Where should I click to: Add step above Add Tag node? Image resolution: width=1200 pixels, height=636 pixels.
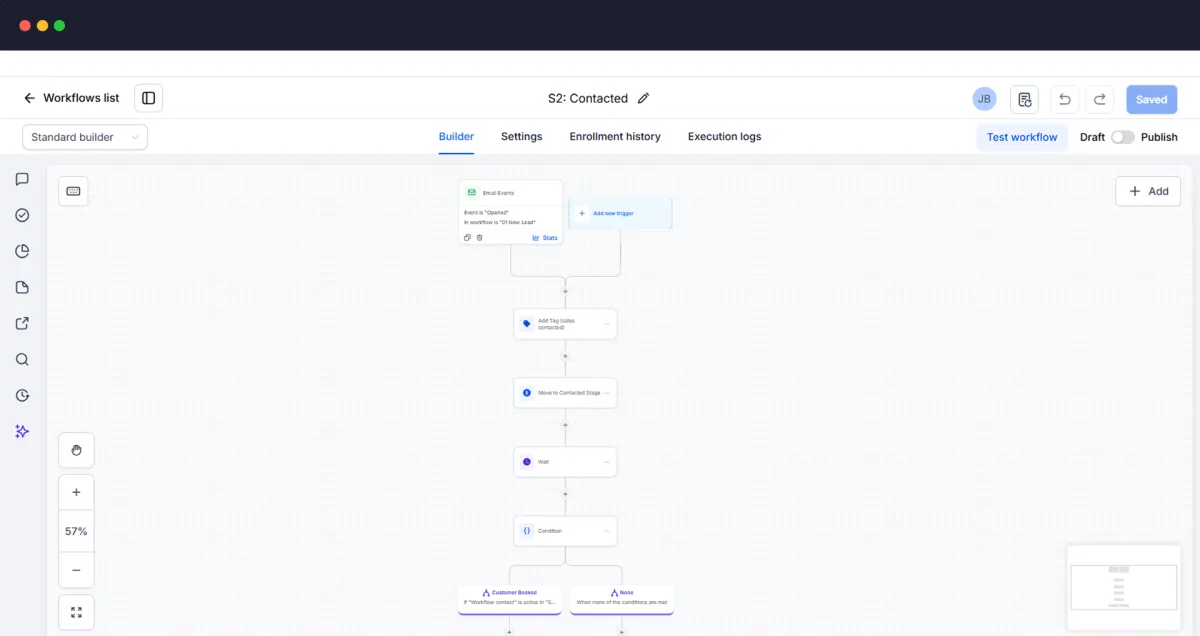point(565,291)
